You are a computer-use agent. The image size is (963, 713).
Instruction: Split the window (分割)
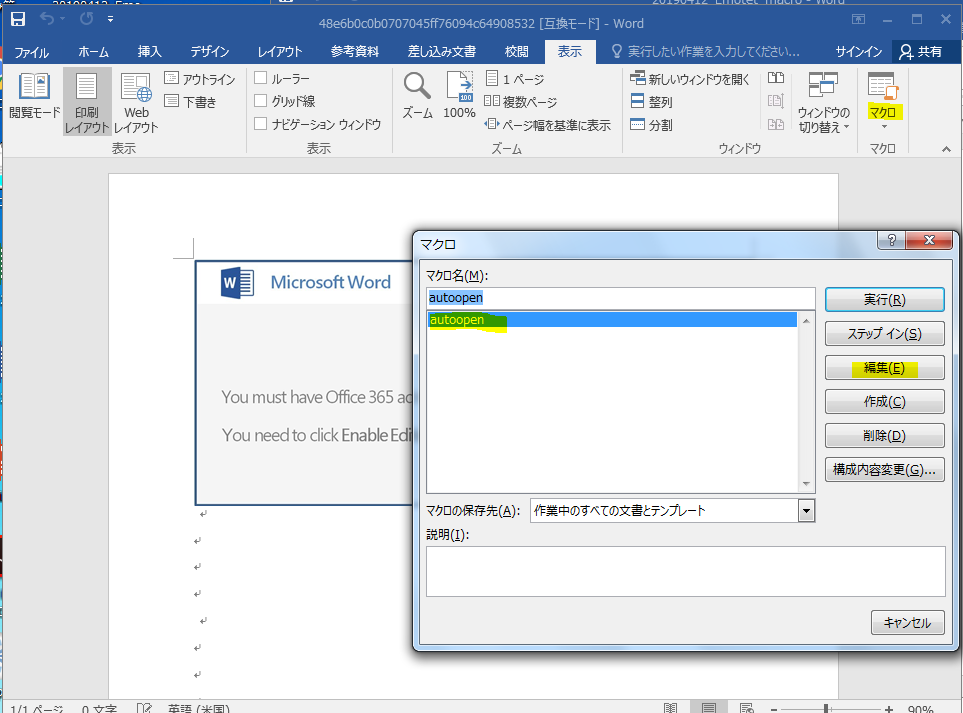652,125
